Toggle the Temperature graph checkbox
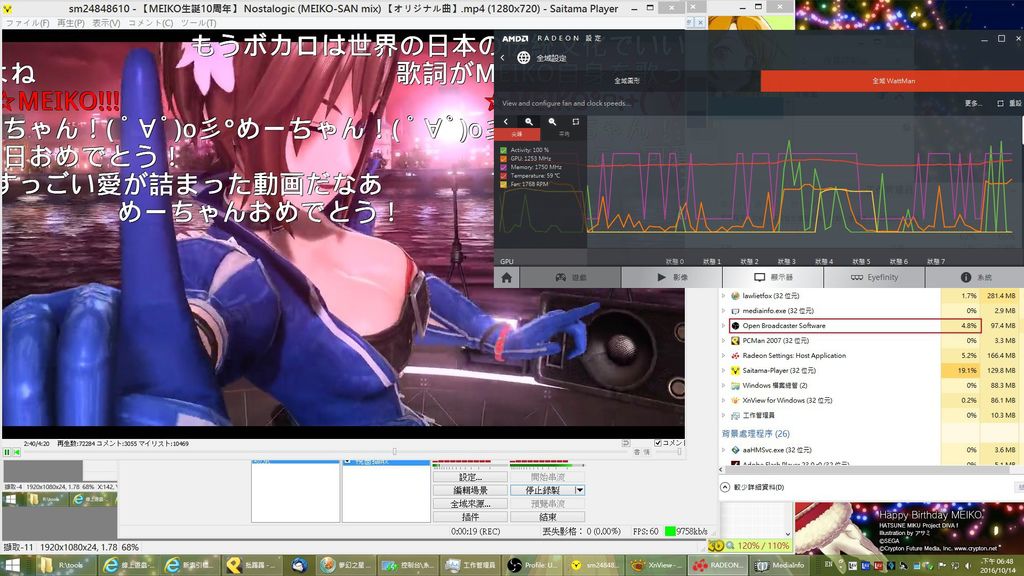 coord(504,176)
